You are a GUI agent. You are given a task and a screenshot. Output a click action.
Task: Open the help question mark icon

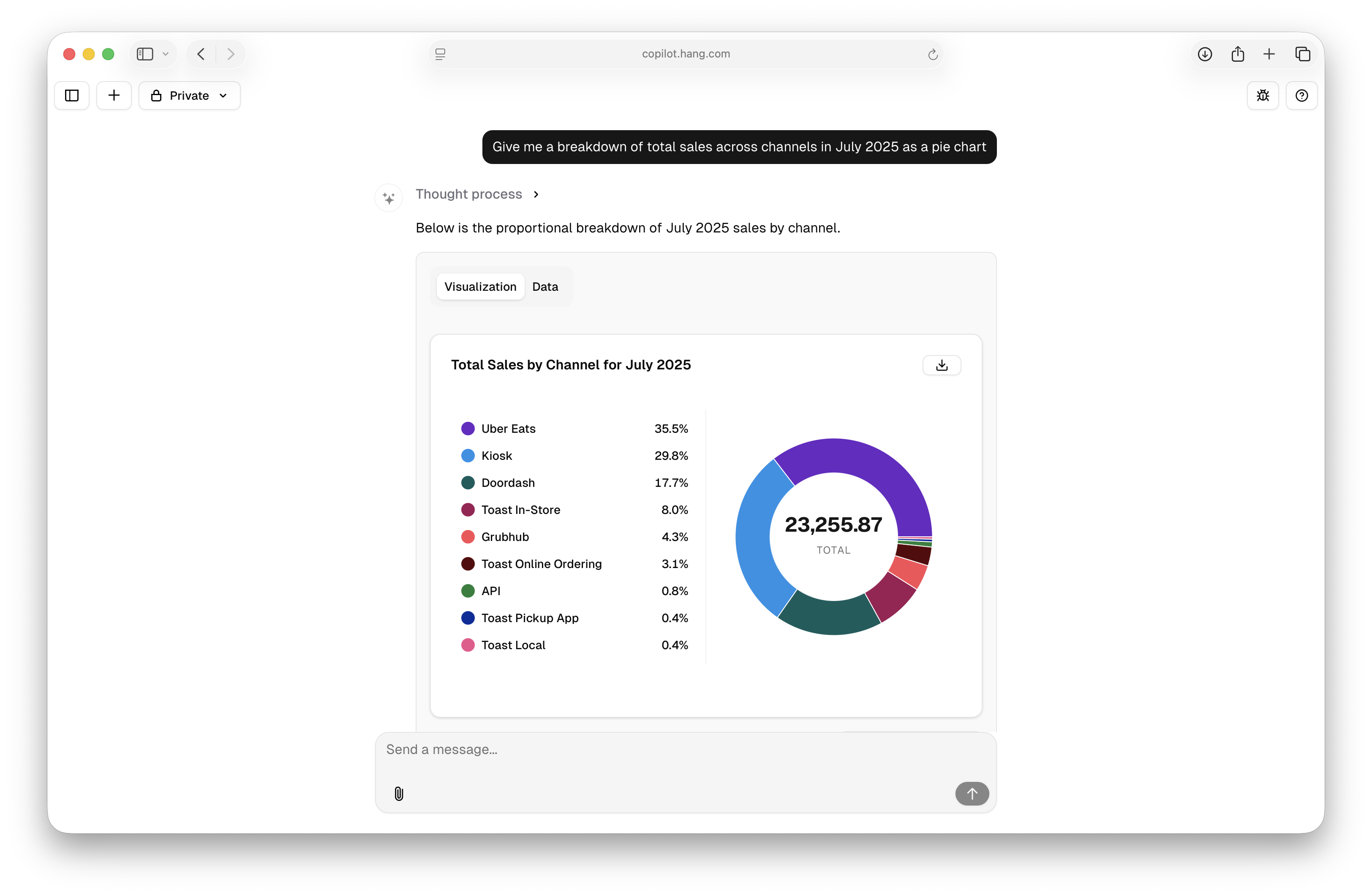tap(1301, 96)
